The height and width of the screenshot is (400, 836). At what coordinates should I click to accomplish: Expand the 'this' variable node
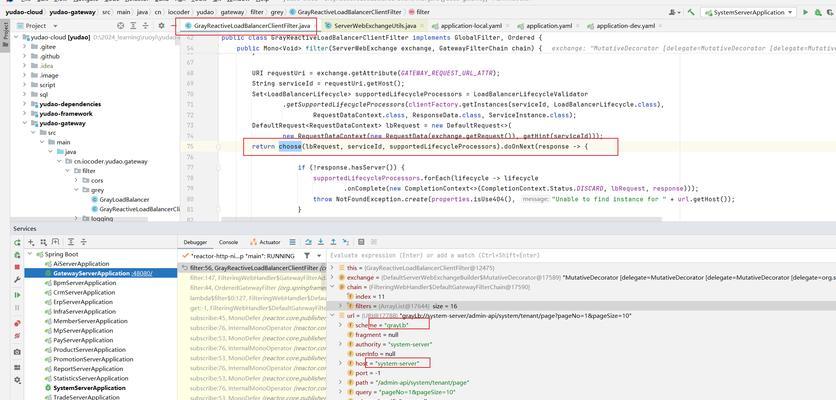pos(333,268)
